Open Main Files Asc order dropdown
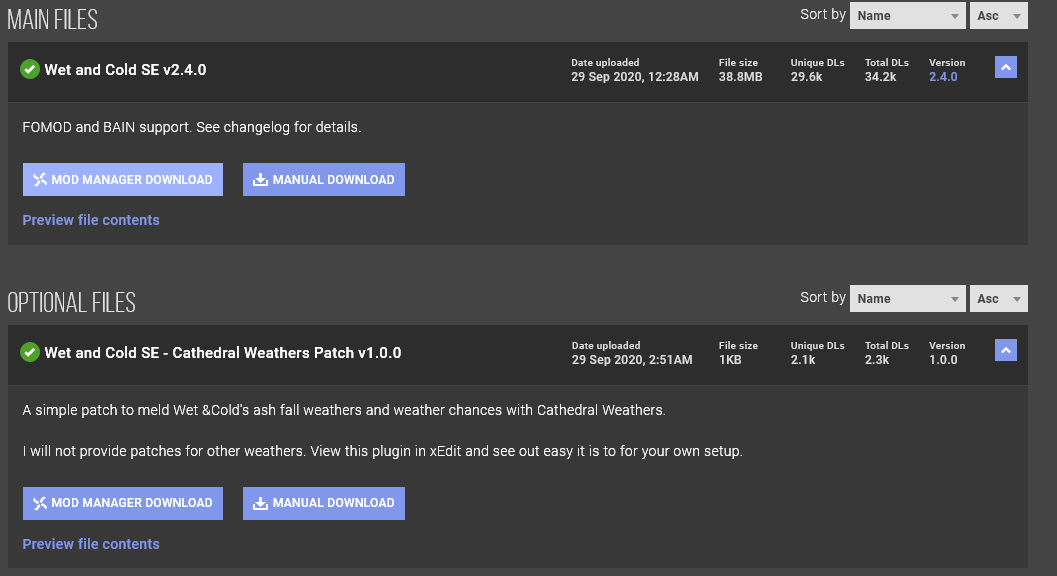 pos(998,16)
